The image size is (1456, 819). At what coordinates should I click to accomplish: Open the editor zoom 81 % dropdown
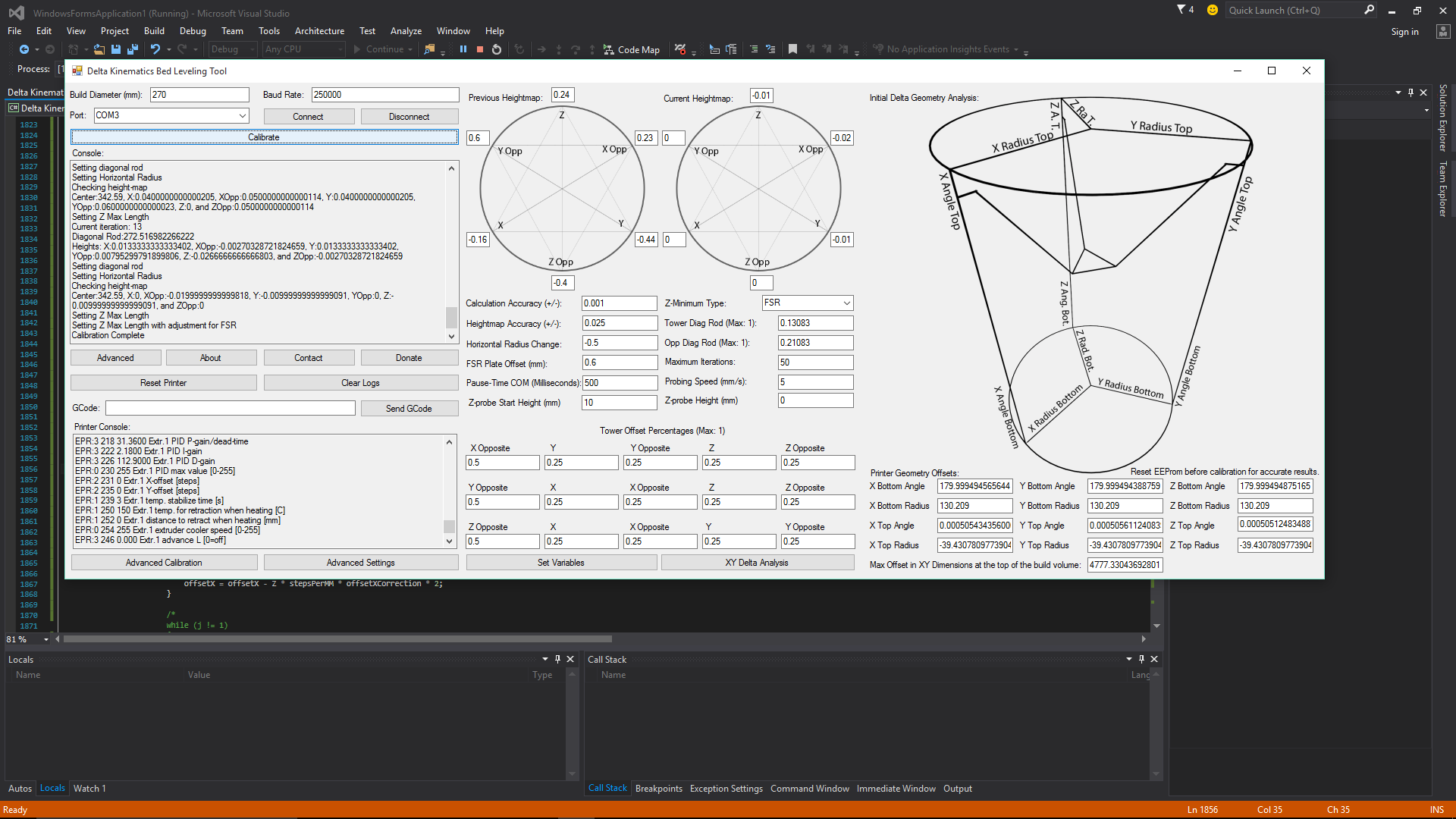[46, 639]
